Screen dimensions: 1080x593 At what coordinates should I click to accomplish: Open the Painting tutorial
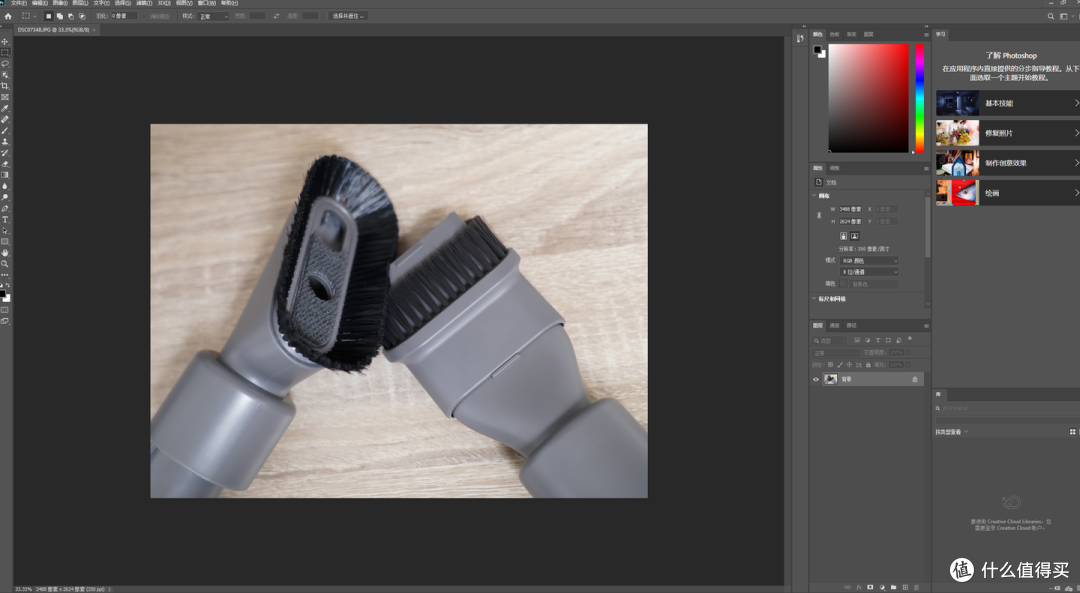(1007, 193)
